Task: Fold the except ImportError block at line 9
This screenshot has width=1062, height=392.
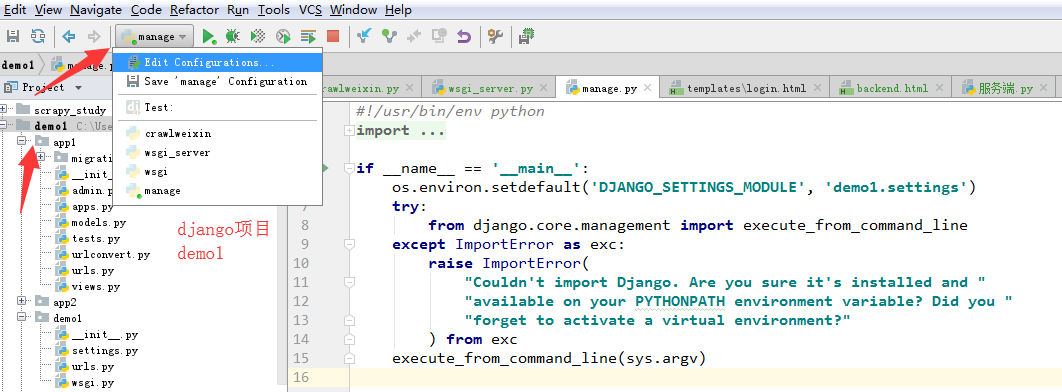Action: pyautogui.click(x=349, y=244)
